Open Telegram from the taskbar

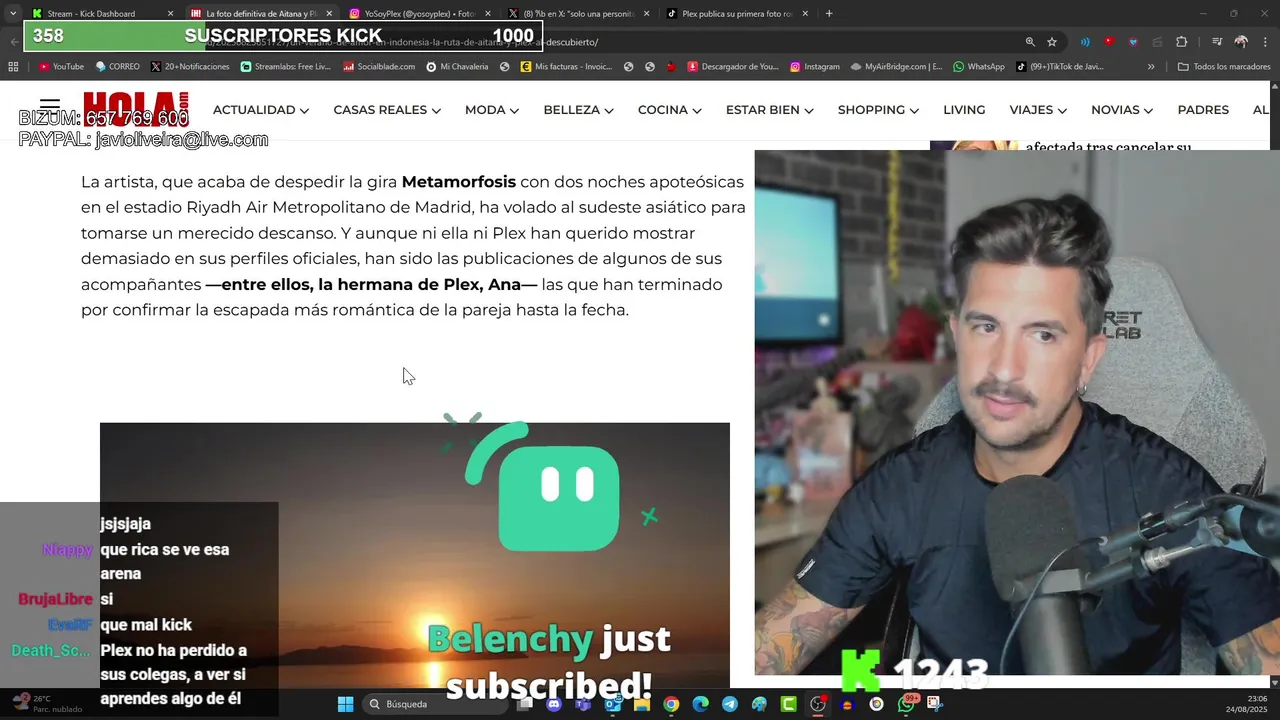click(x=730, y=704)
